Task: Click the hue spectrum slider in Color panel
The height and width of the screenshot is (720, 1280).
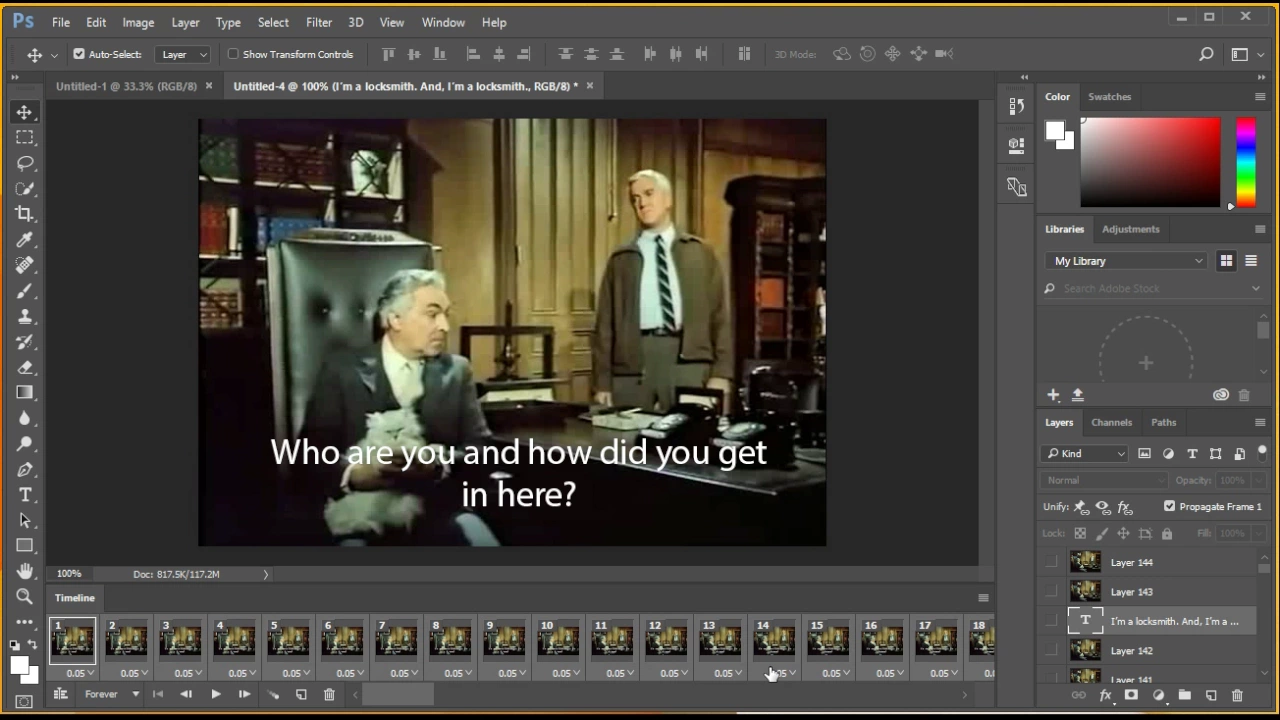Action: (x=1246, y=163)
